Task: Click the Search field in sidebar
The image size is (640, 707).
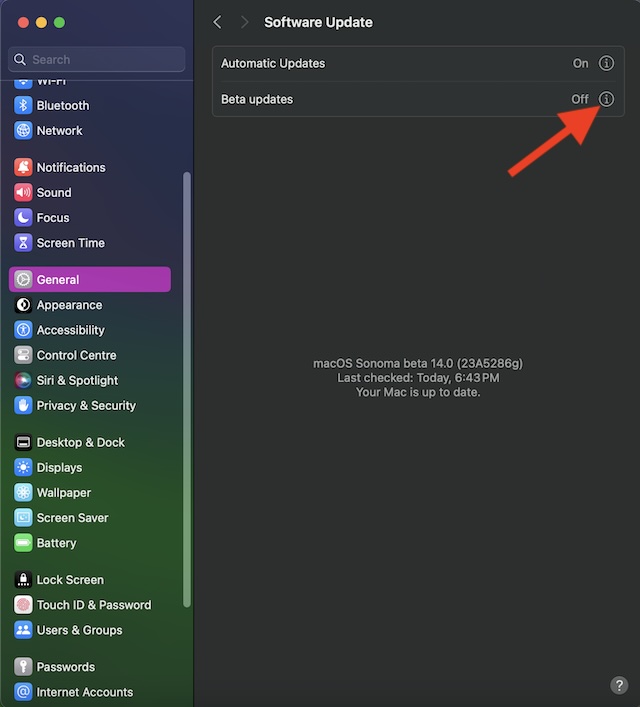Action: (97, 59)
